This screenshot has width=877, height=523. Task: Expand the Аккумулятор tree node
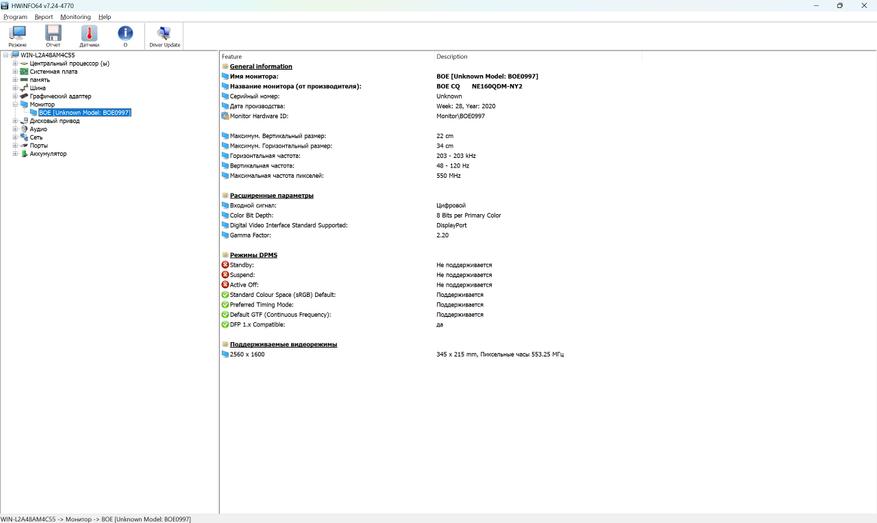[15, 154]
